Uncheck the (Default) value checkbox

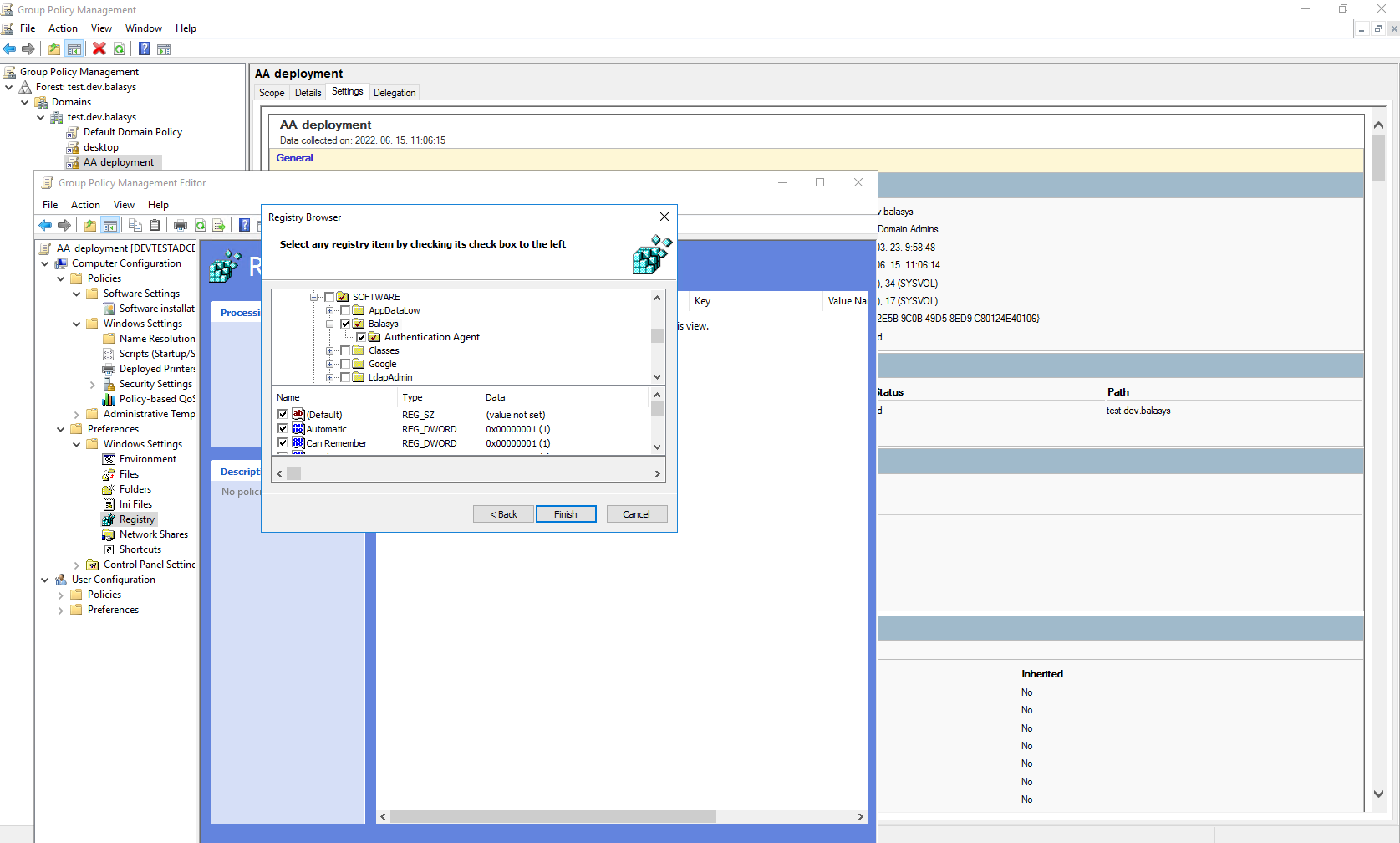(283, 414)
